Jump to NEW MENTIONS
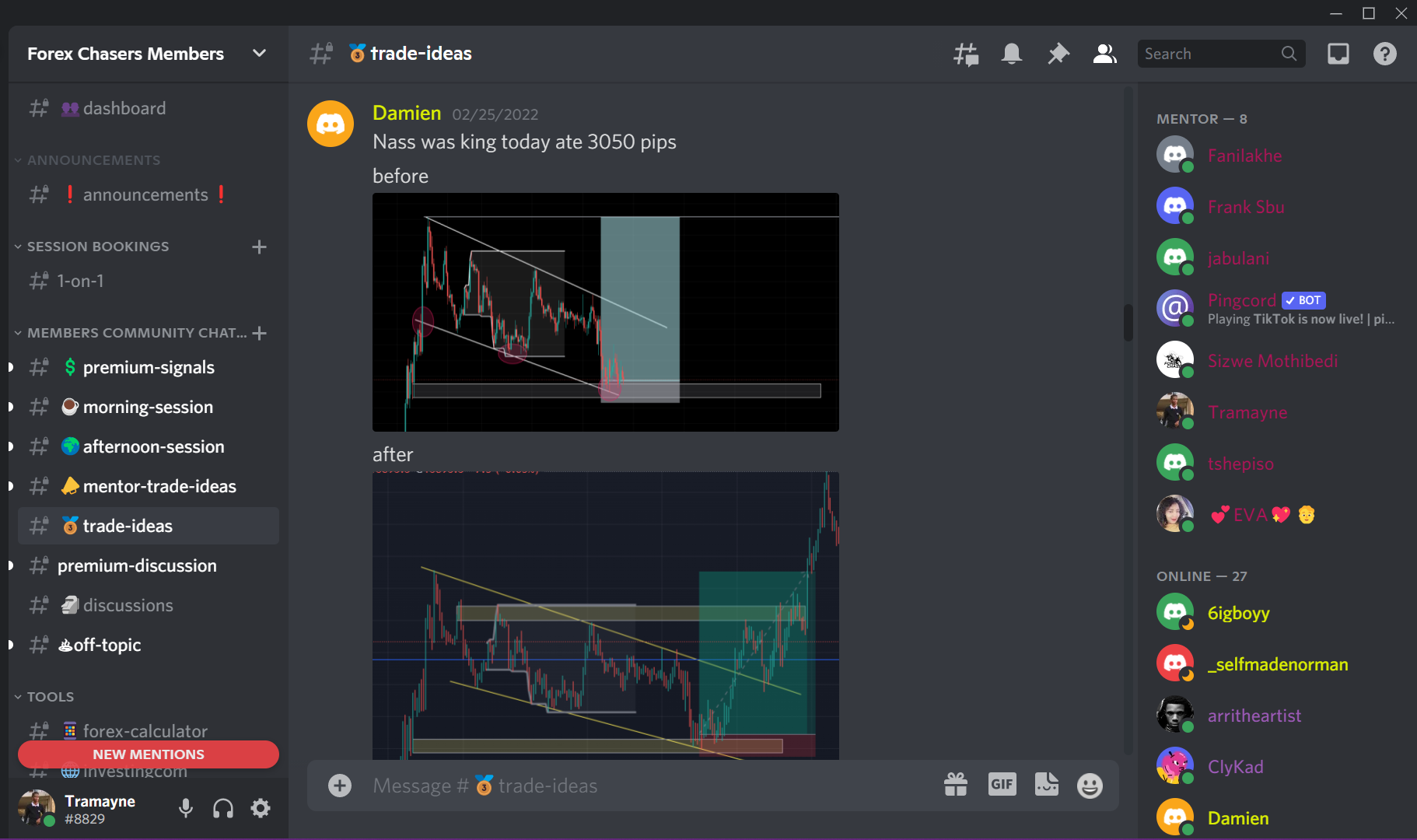Image resolution: width=1417 pixels, height=840 pixels. 149,754
